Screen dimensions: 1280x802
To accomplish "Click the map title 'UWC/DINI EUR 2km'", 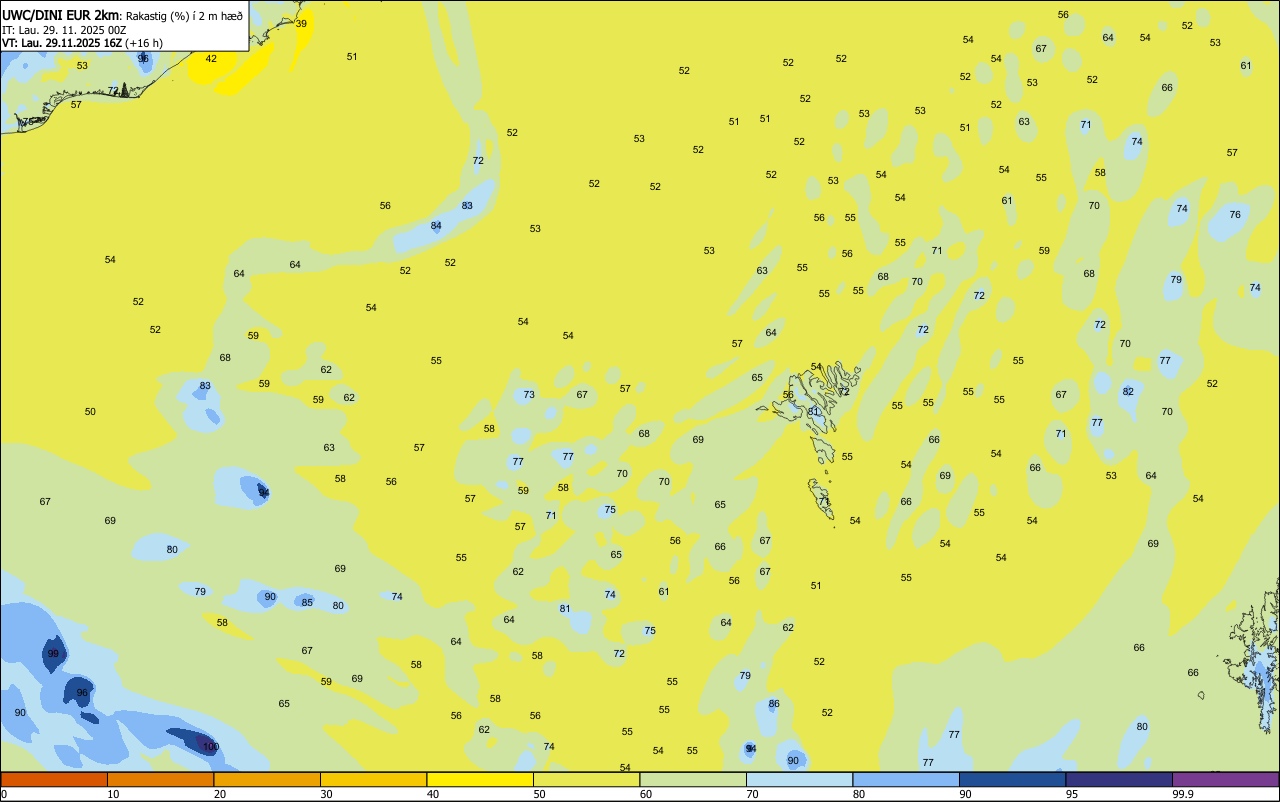I will pyautogui.click(x=60, y=15).
